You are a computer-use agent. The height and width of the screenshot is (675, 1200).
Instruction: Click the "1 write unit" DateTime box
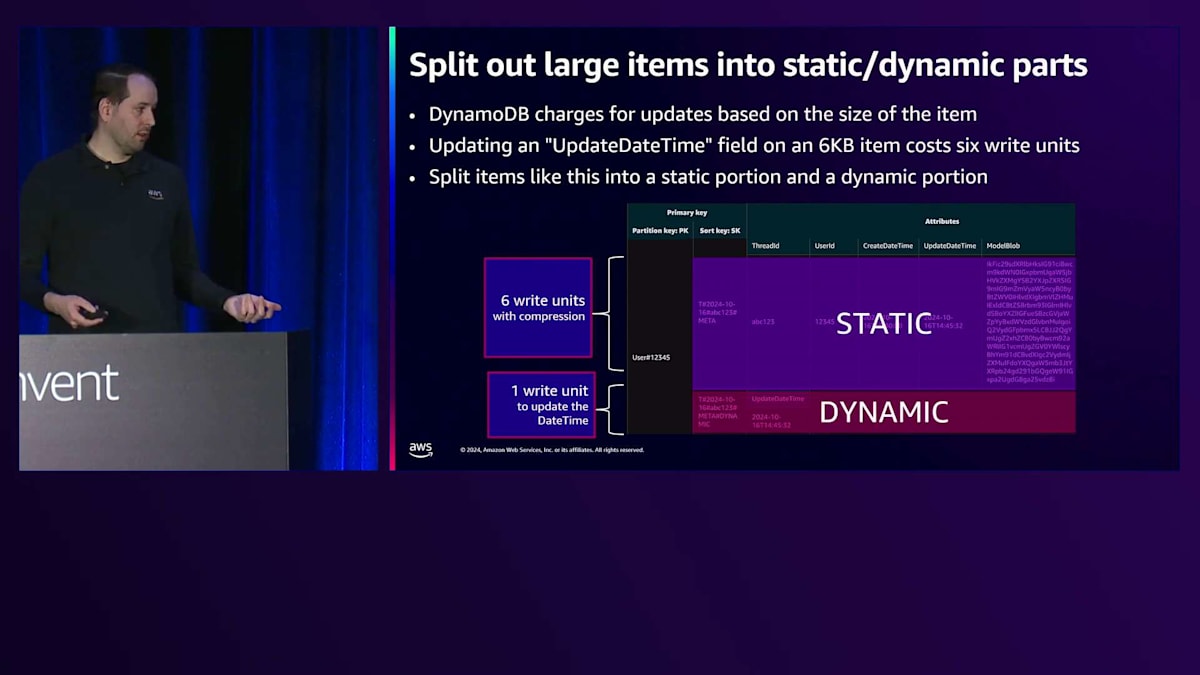(541, 405)
